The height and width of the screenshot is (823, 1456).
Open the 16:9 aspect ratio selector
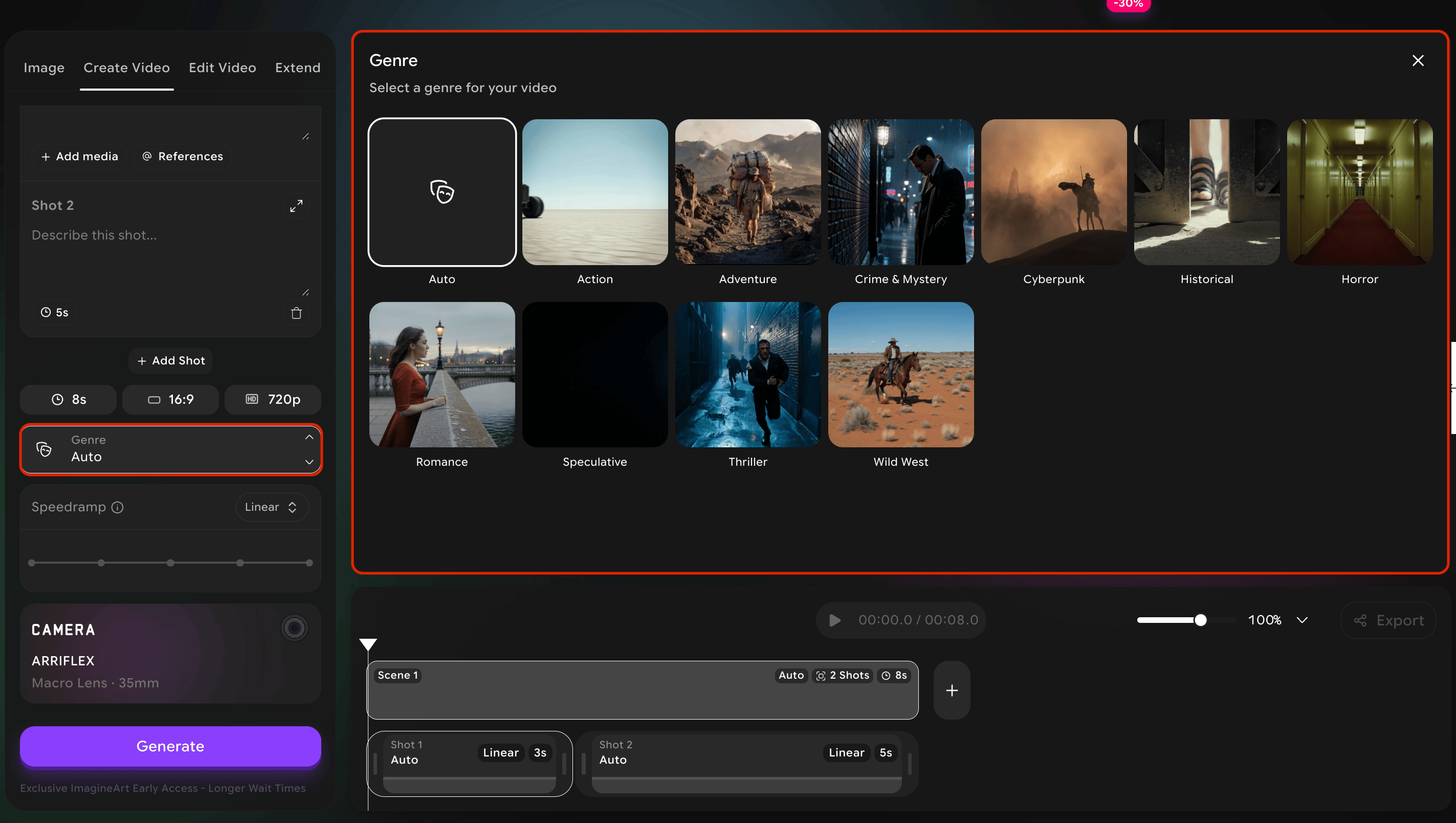pos(171,400)
